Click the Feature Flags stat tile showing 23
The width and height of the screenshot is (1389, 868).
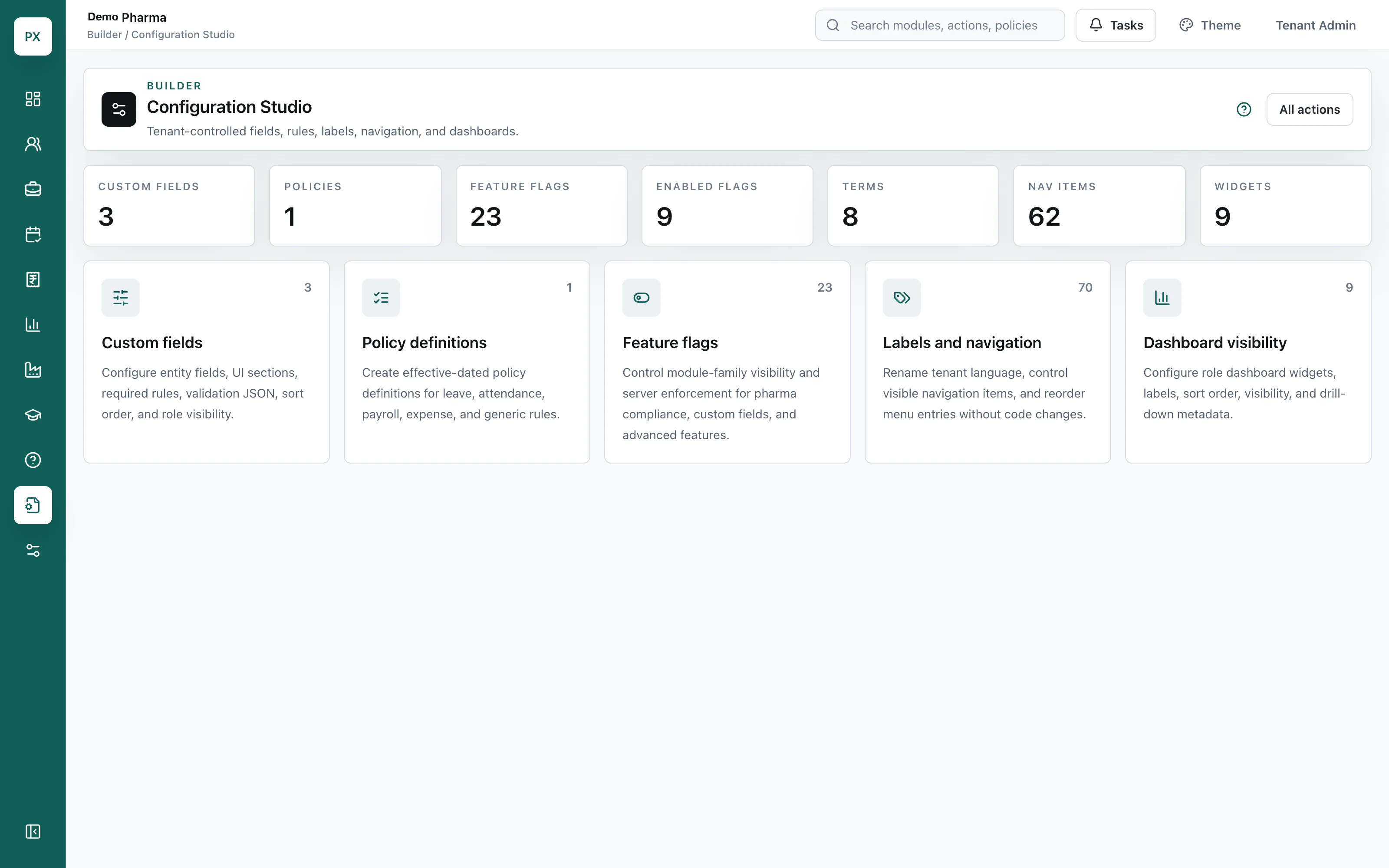[x=541, y=206]
